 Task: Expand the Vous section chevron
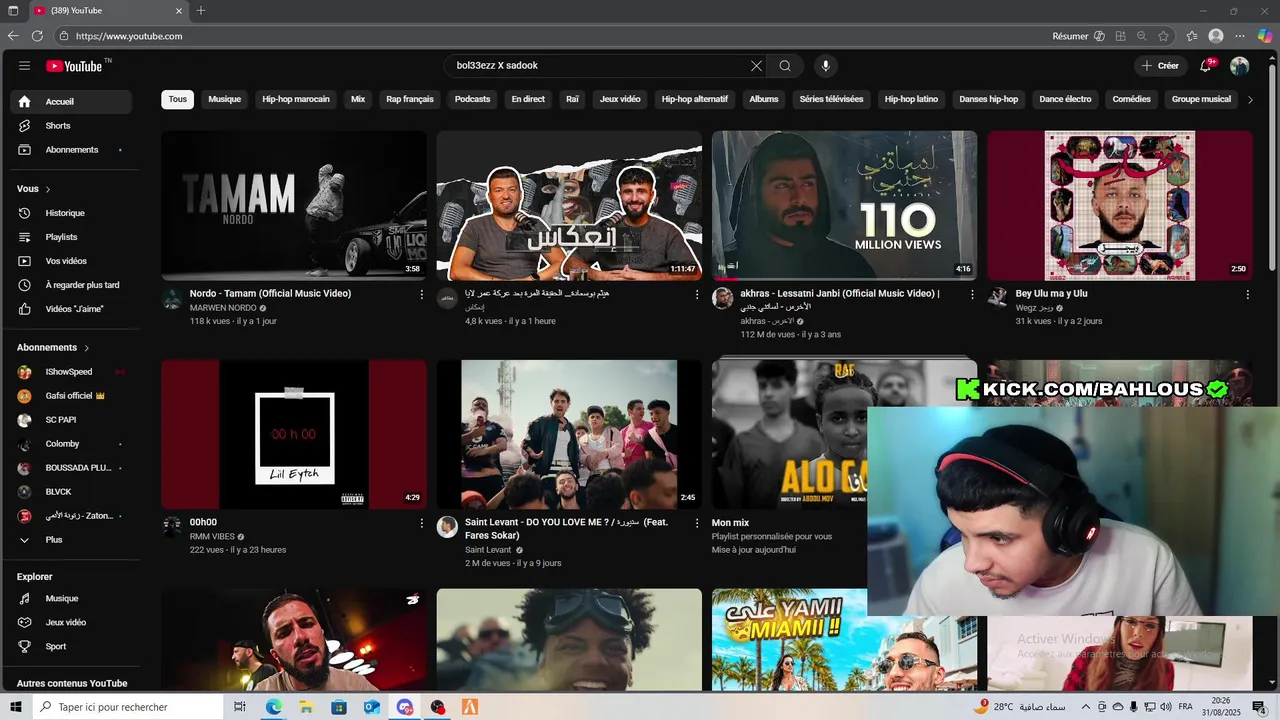pyautogui.click(x=47, y=189)
